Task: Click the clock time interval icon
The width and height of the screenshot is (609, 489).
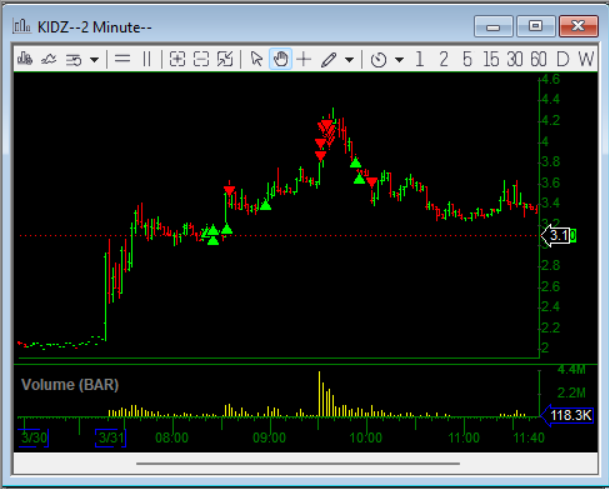Action: coord(378,60)
